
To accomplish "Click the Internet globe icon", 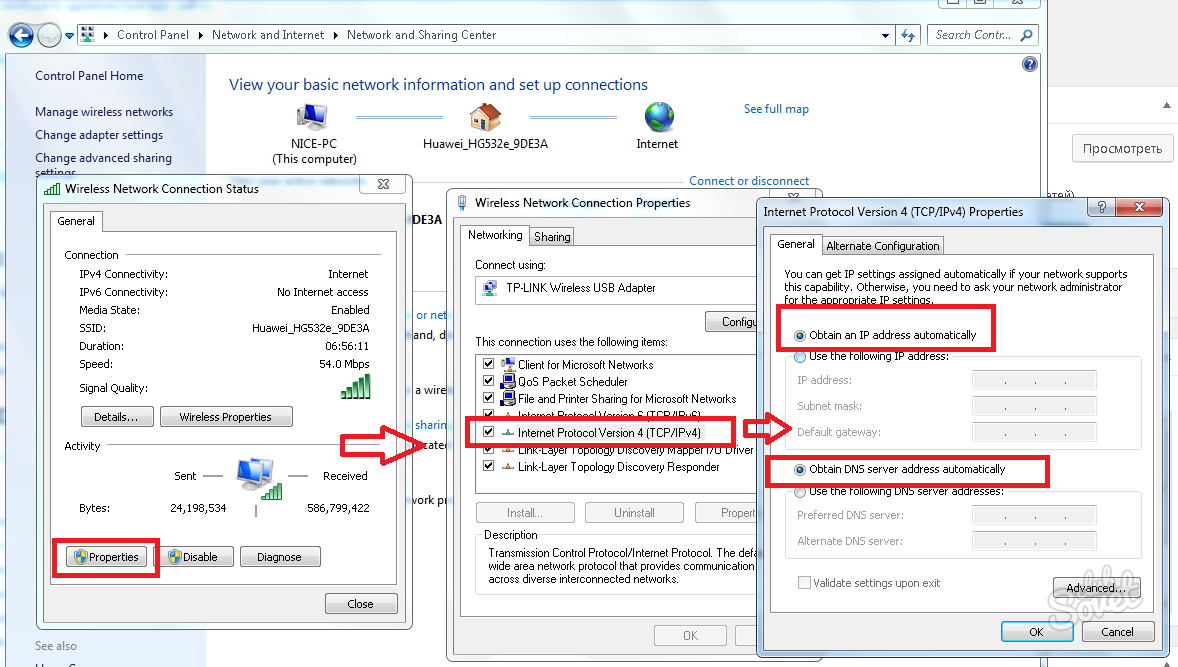I will pos(659,117).
